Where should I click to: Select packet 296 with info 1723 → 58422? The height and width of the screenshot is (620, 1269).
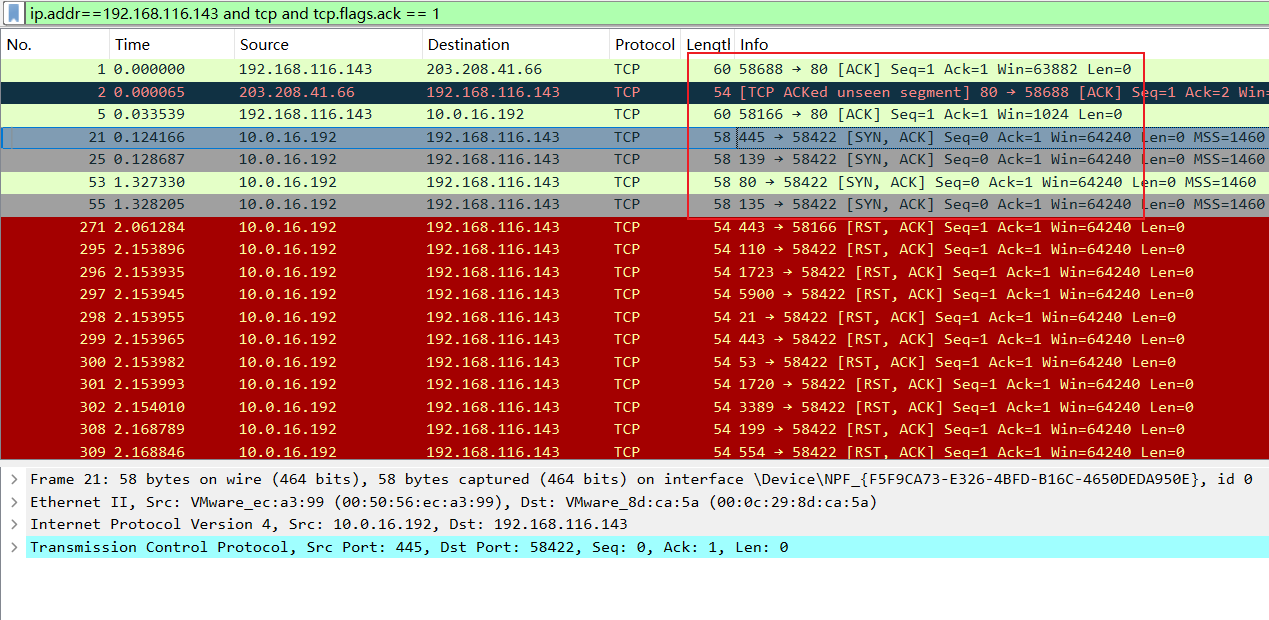pyautogui.click(x=634, y=272)
